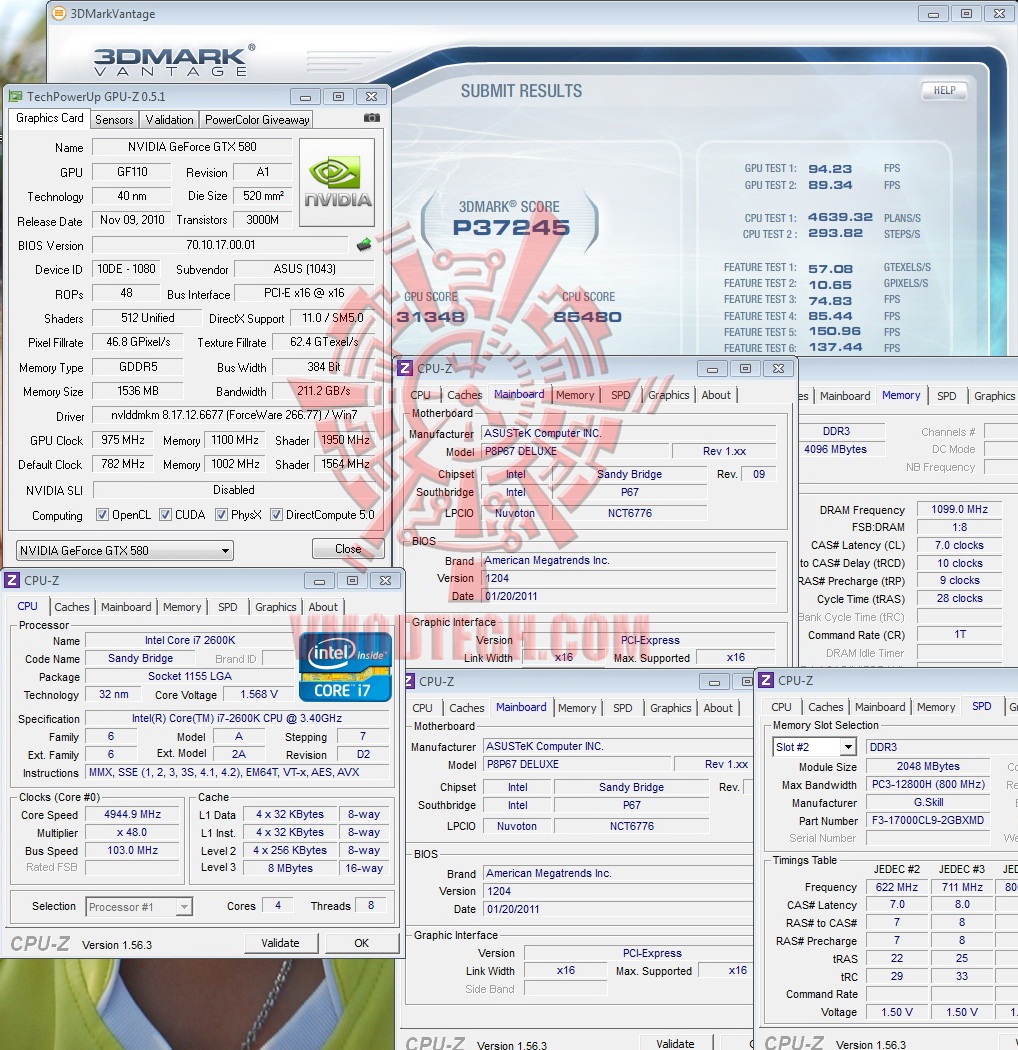This screenshot has height=1050, width=1018.
Task: Click the Driver field showing ForceWare 266.77
Action: 234,415
